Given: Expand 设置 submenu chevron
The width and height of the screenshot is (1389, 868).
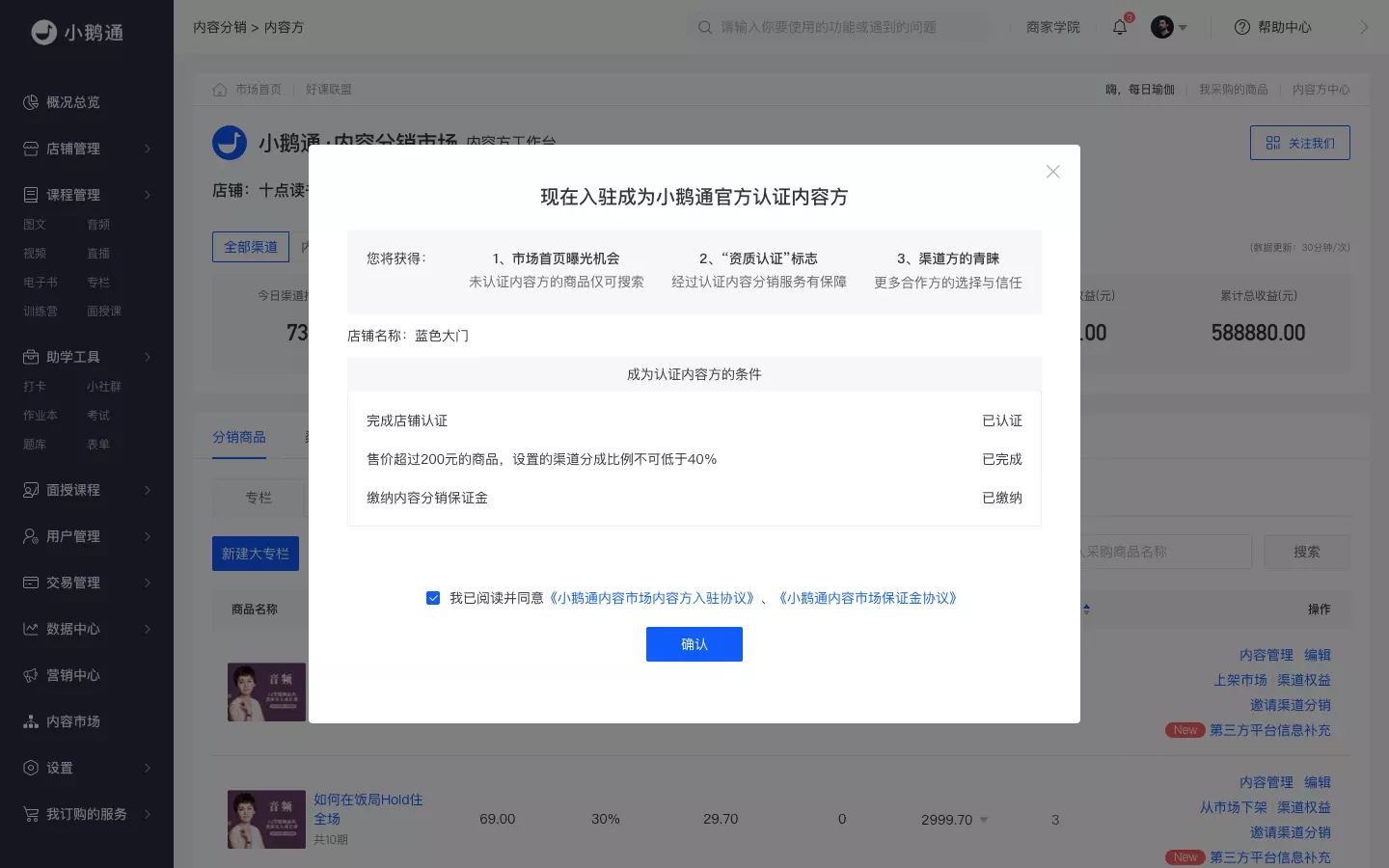Looking at the screenshot, I should (148, 768).
